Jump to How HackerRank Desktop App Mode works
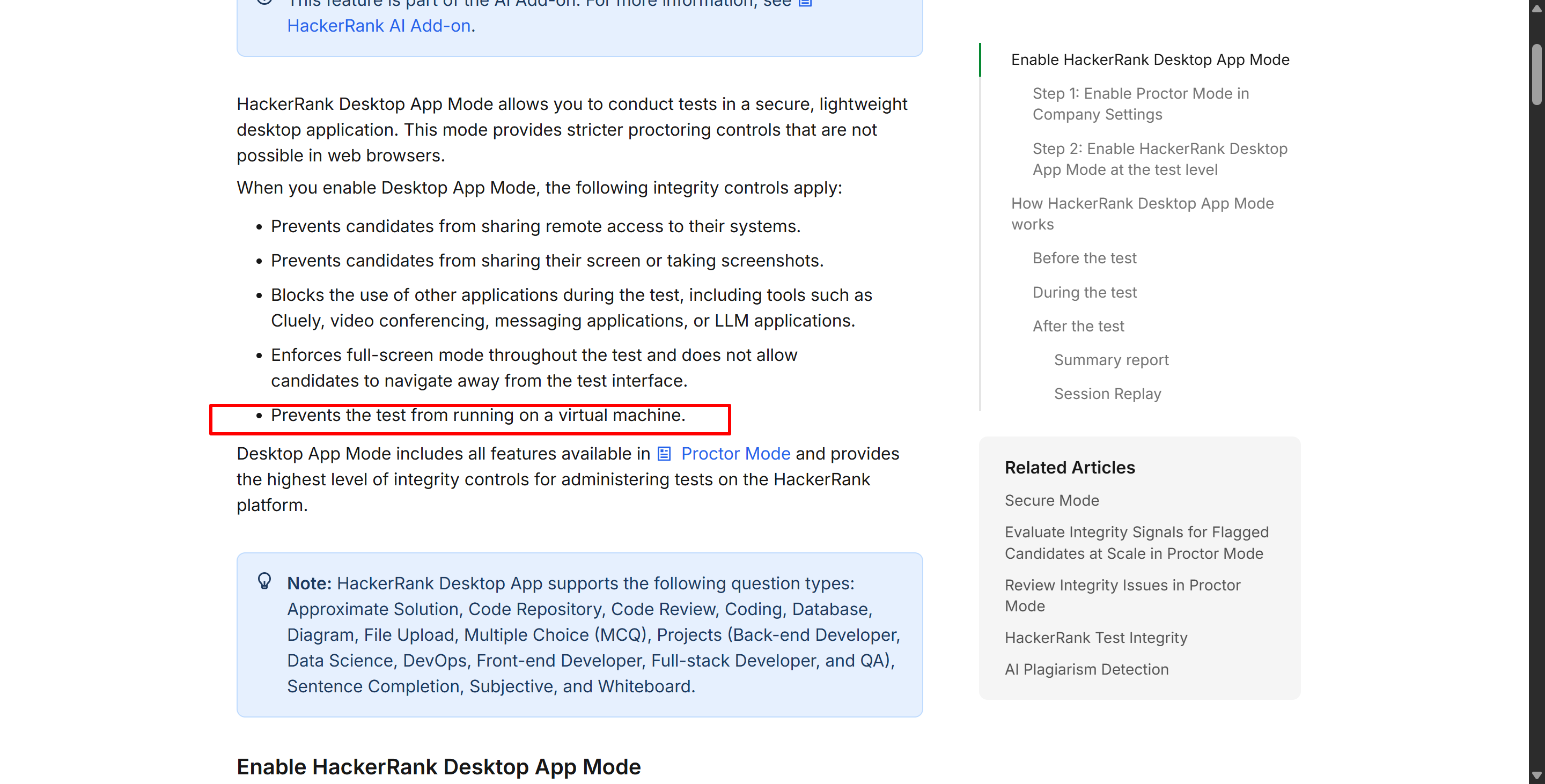 (1142, 213)
